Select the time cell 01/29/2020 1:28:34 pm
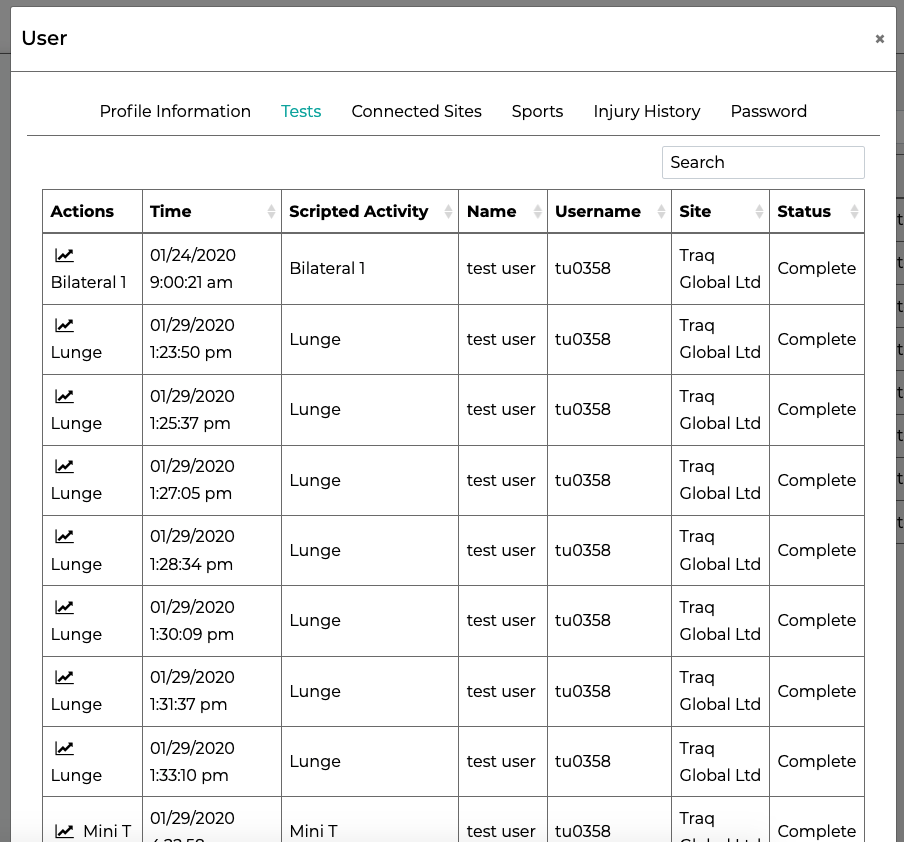Screen dimensions: 904x842 pos(212,550)
